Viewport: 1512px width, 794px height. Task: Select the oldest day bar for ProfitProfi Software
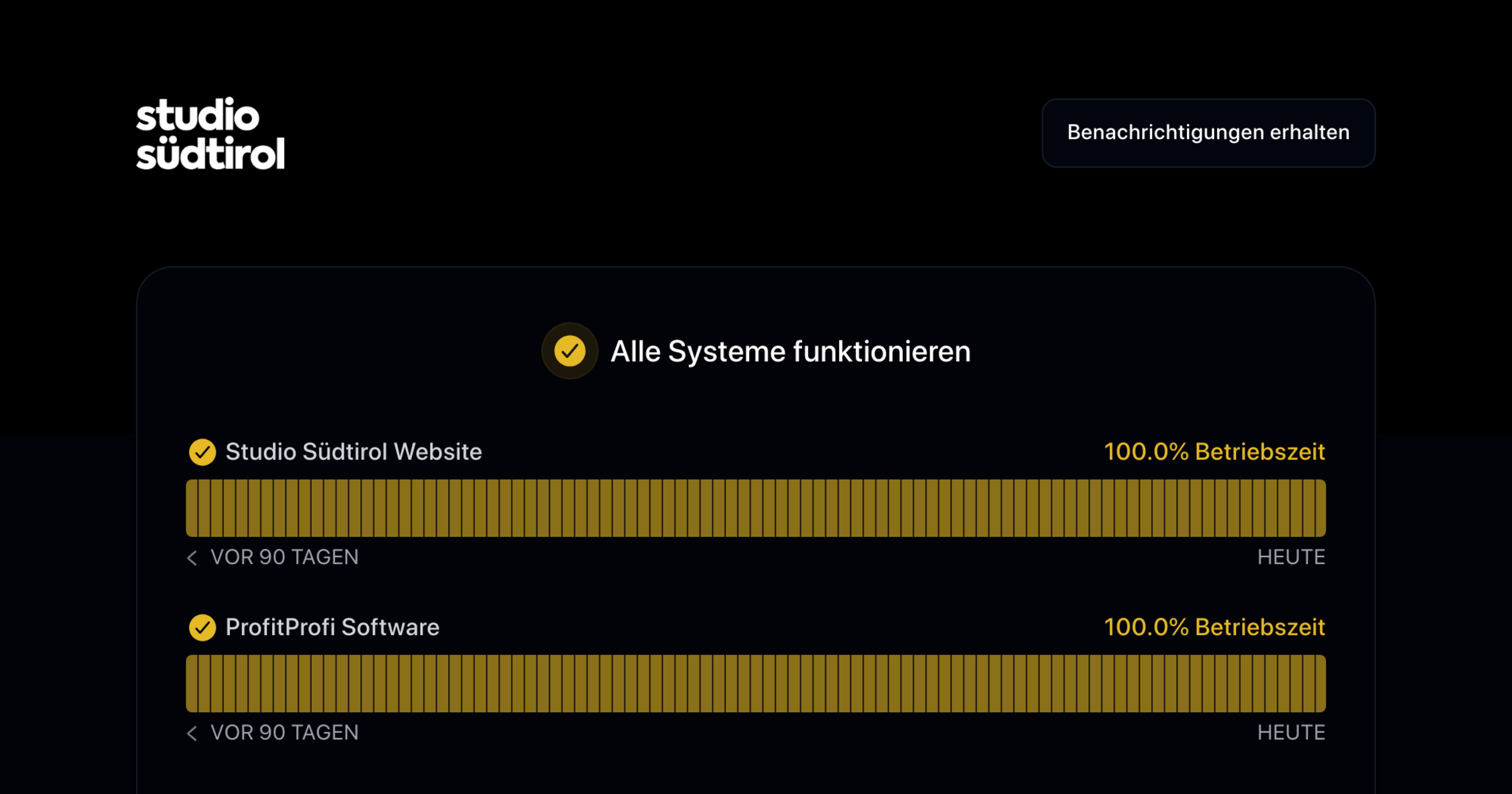[192, 684]
